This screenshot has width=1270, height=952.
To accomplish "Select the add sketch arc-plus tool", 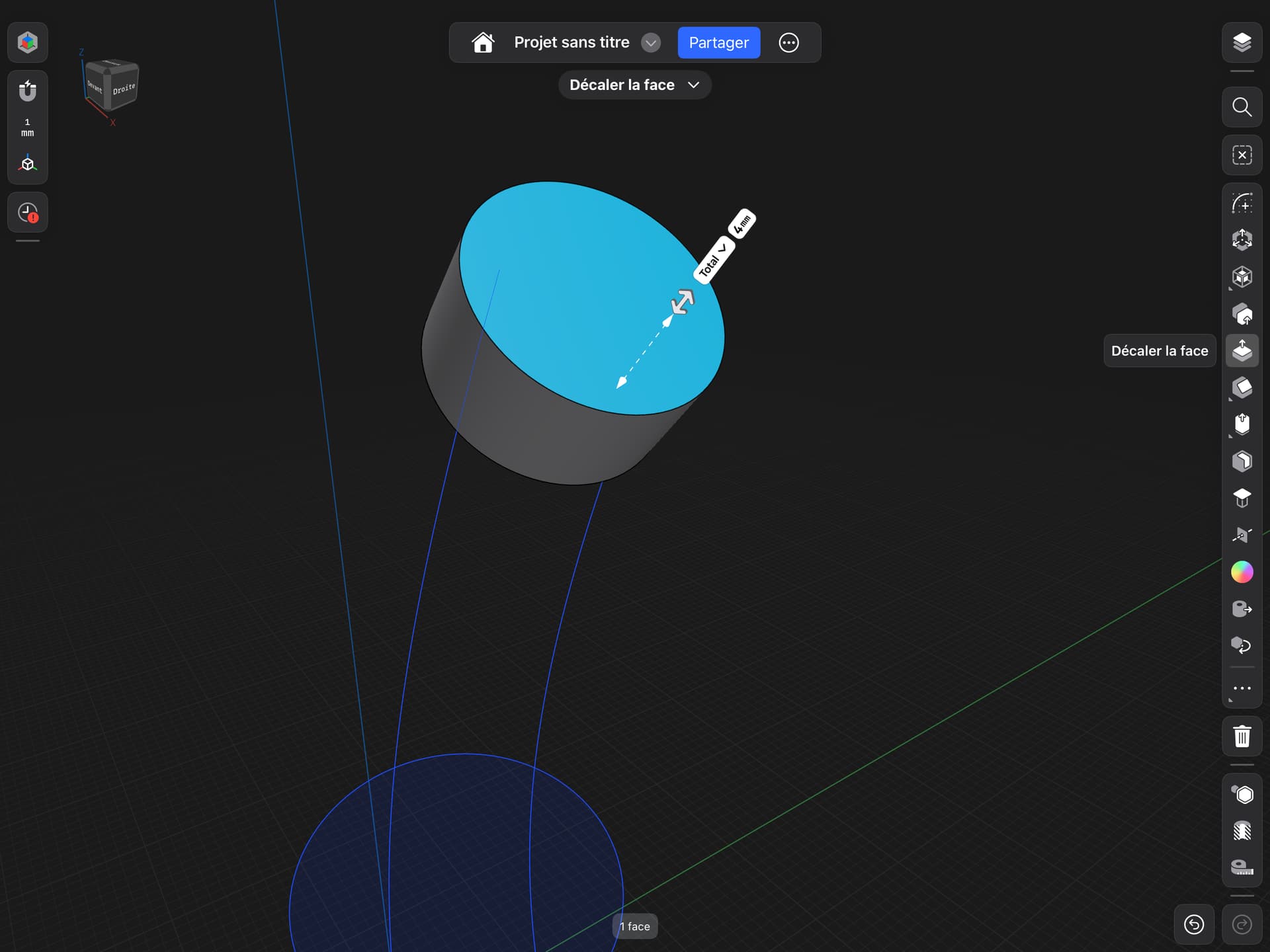I will point(1242,203).
